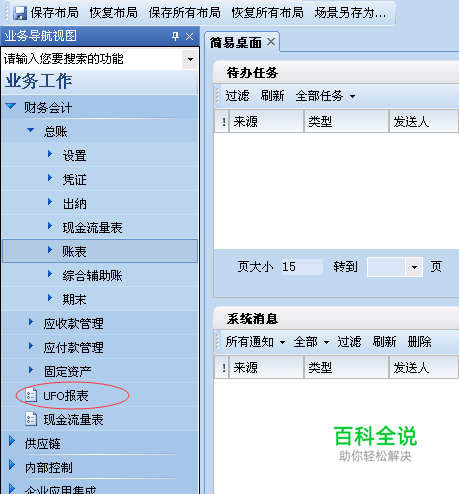Click 保存所有布局 toolbar button
The width and height of the screenshot is (459, 494).
point(184,13)
